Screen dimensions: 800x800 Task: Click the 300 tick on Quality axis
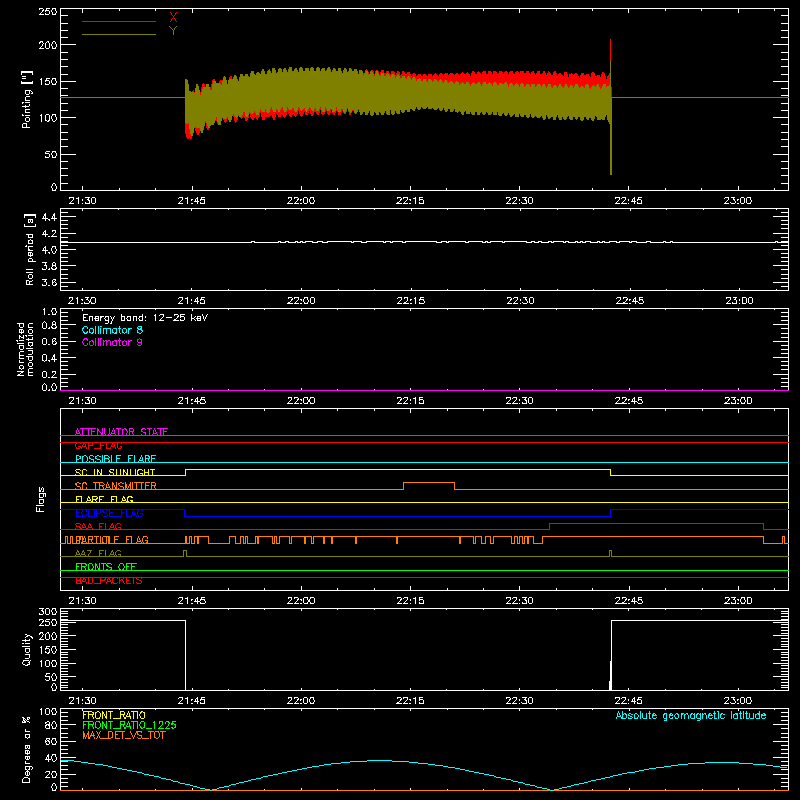(x=48, y=611)
